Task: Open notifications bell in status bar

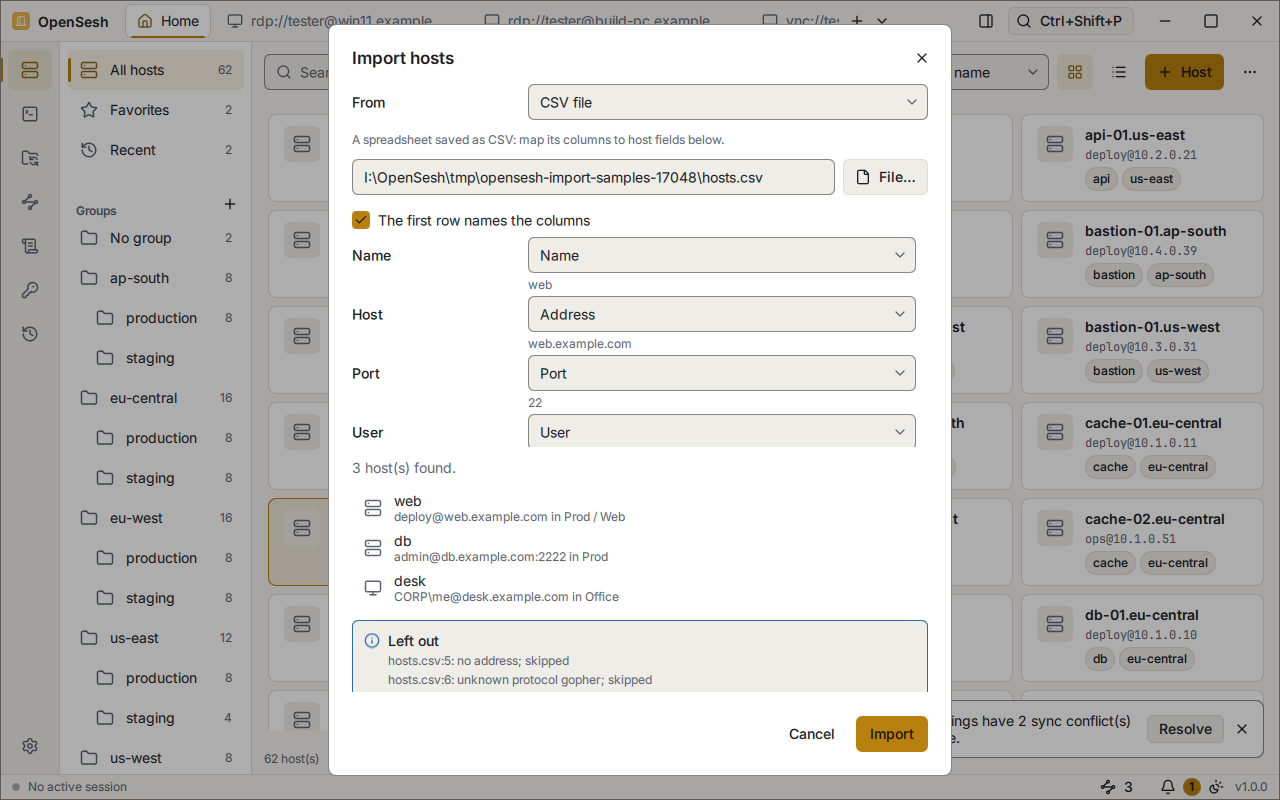Action: [1167, 787]
